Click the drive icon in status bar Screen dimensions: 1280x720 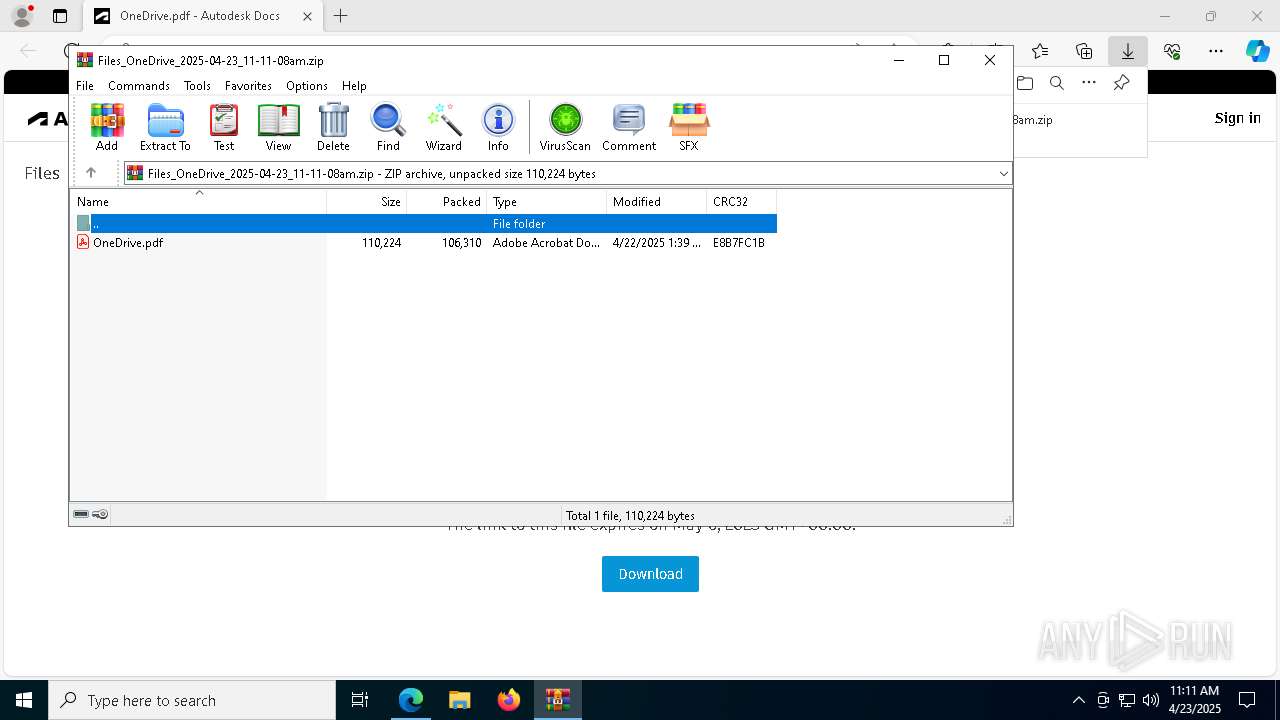[81, 514]
